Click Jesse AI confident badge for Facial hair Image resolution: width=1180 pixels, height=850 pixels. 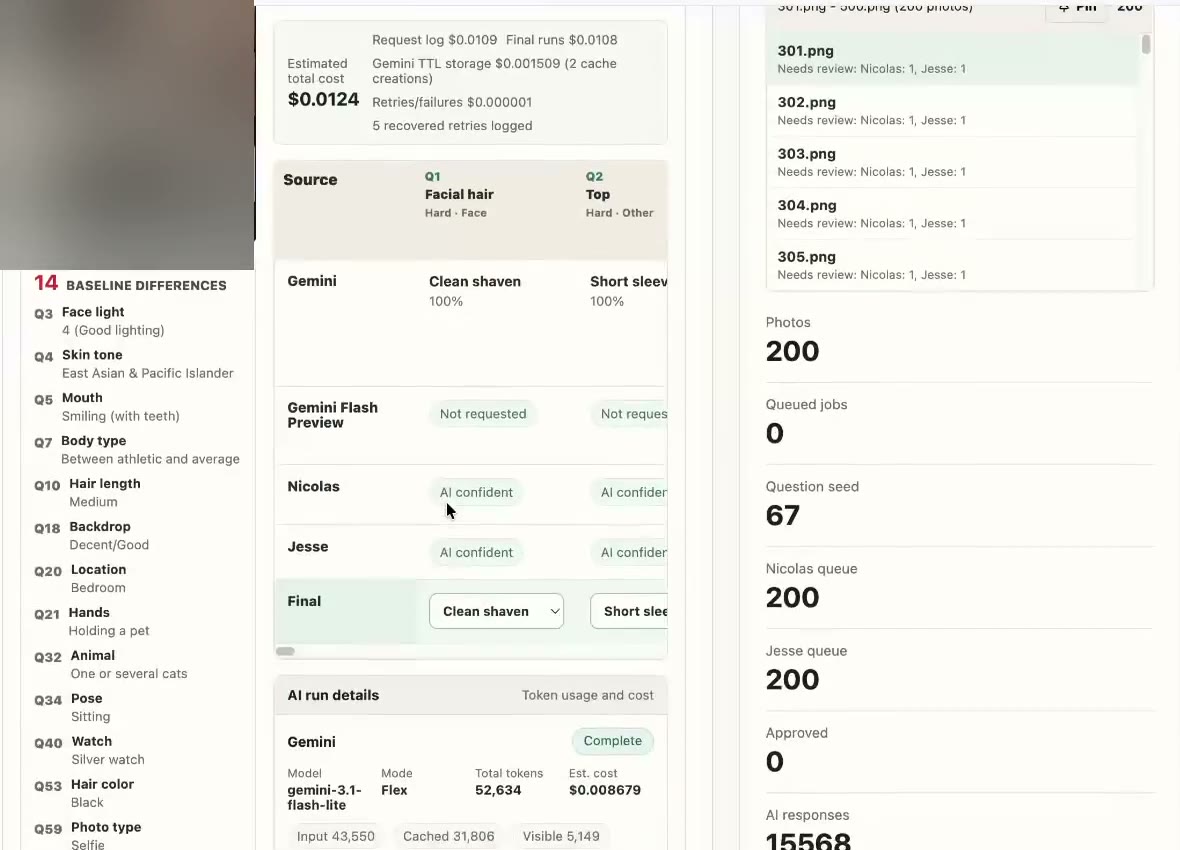pyautogui.click(x=476, y=553)
